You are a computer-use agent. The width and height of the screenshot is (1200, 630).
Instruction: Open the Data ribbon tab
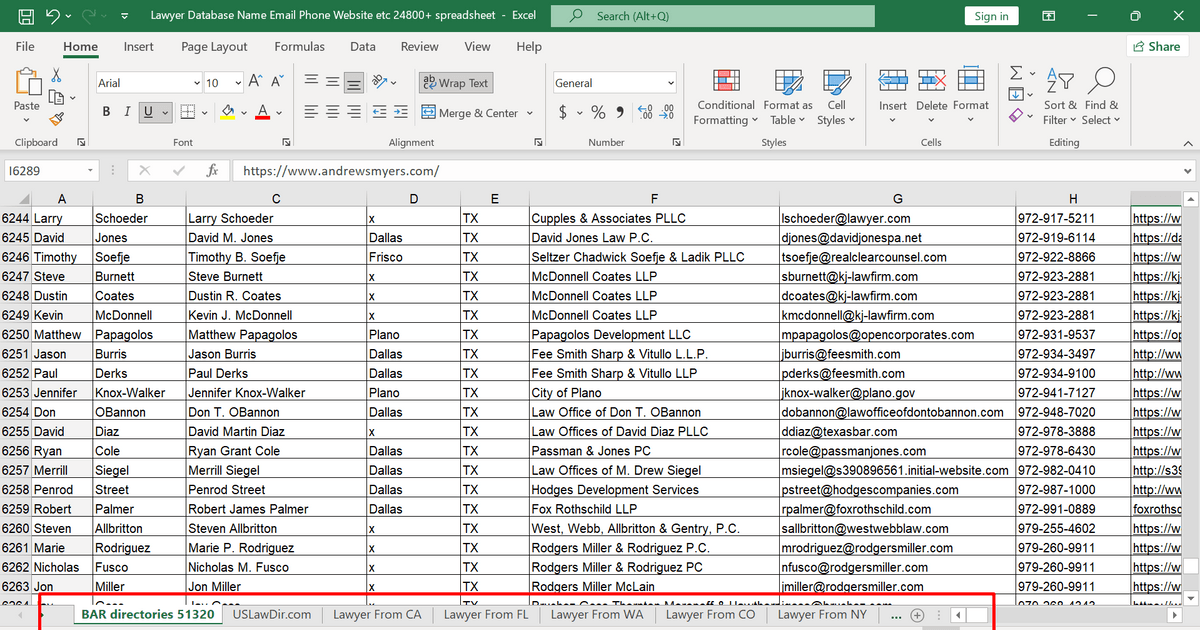coord(363,46)
